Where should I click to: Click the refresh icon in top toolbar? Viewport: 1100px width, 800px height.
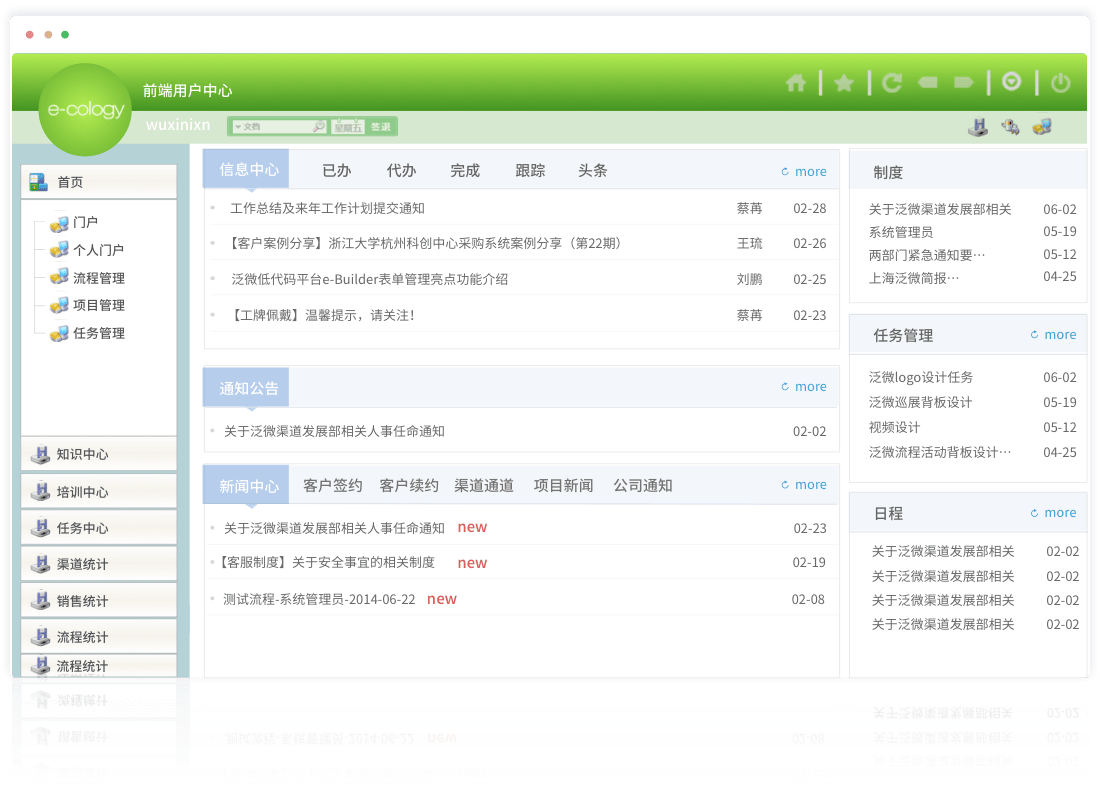892,83
